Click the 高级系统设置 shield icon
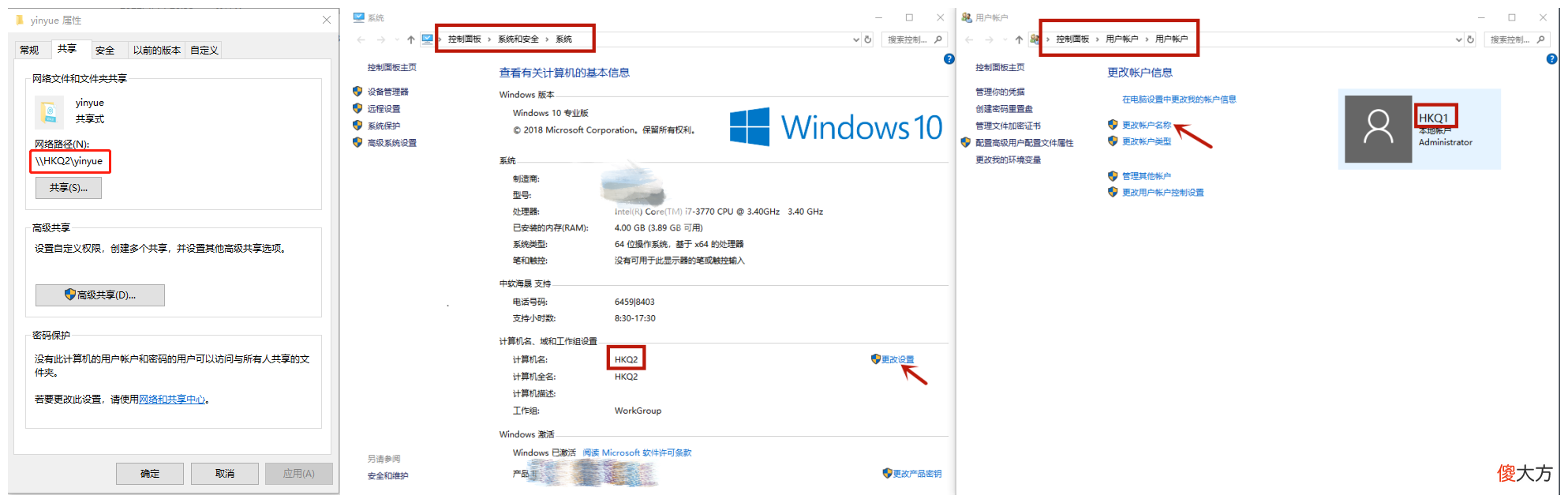This screenshot has width=1568, height=503. coord(357,143)
